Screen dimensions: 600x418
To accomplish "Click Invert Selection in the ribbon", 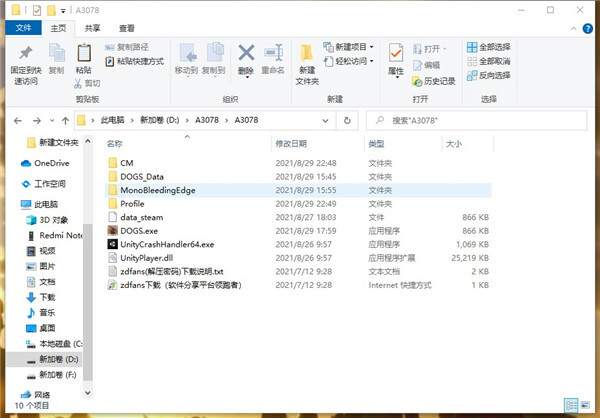I will (489, 75).
